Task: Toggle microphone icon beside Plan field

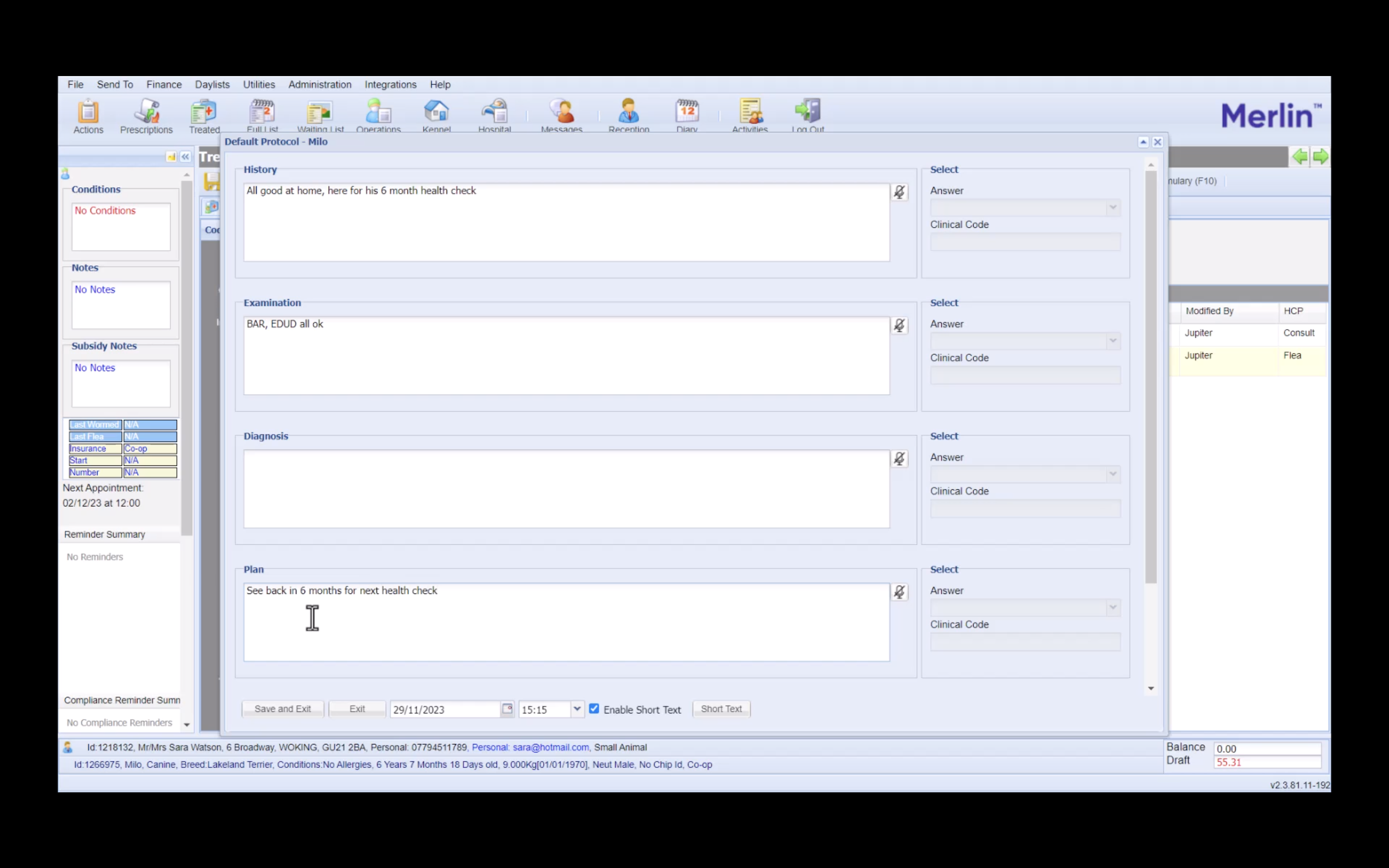Action: pyautogui.click(x=899, y=592)
